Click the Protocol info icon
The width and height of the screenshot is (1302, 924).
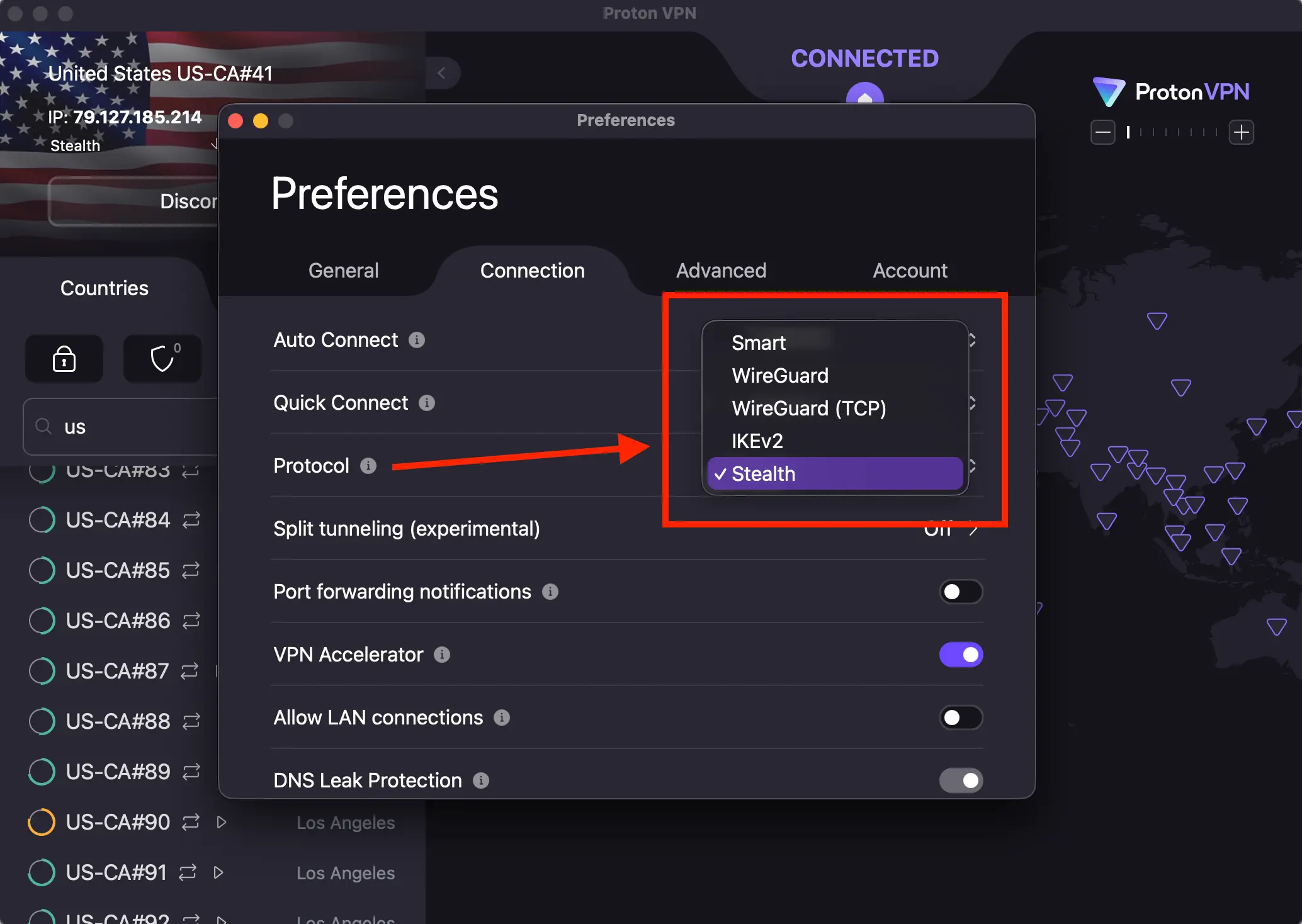(x=368, y=466)
